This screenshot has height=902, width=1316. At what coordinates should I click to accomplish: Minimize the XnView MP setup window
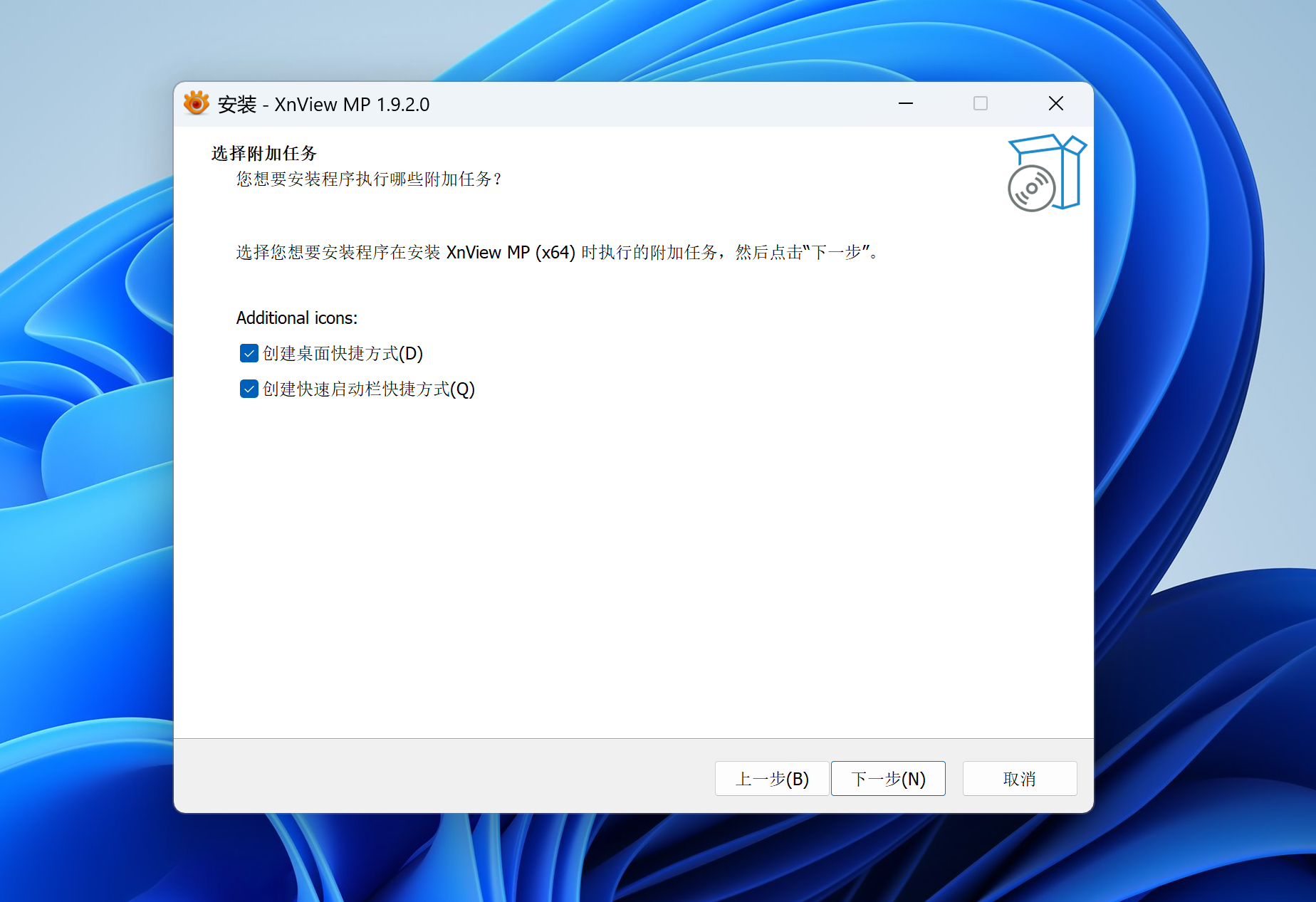(x=905, y=104)
